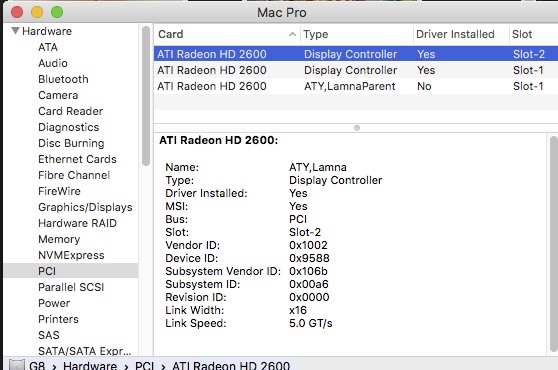Click Hardware in the path bar
This screenshot has height=370, width=558.
[x=90, y=365]
